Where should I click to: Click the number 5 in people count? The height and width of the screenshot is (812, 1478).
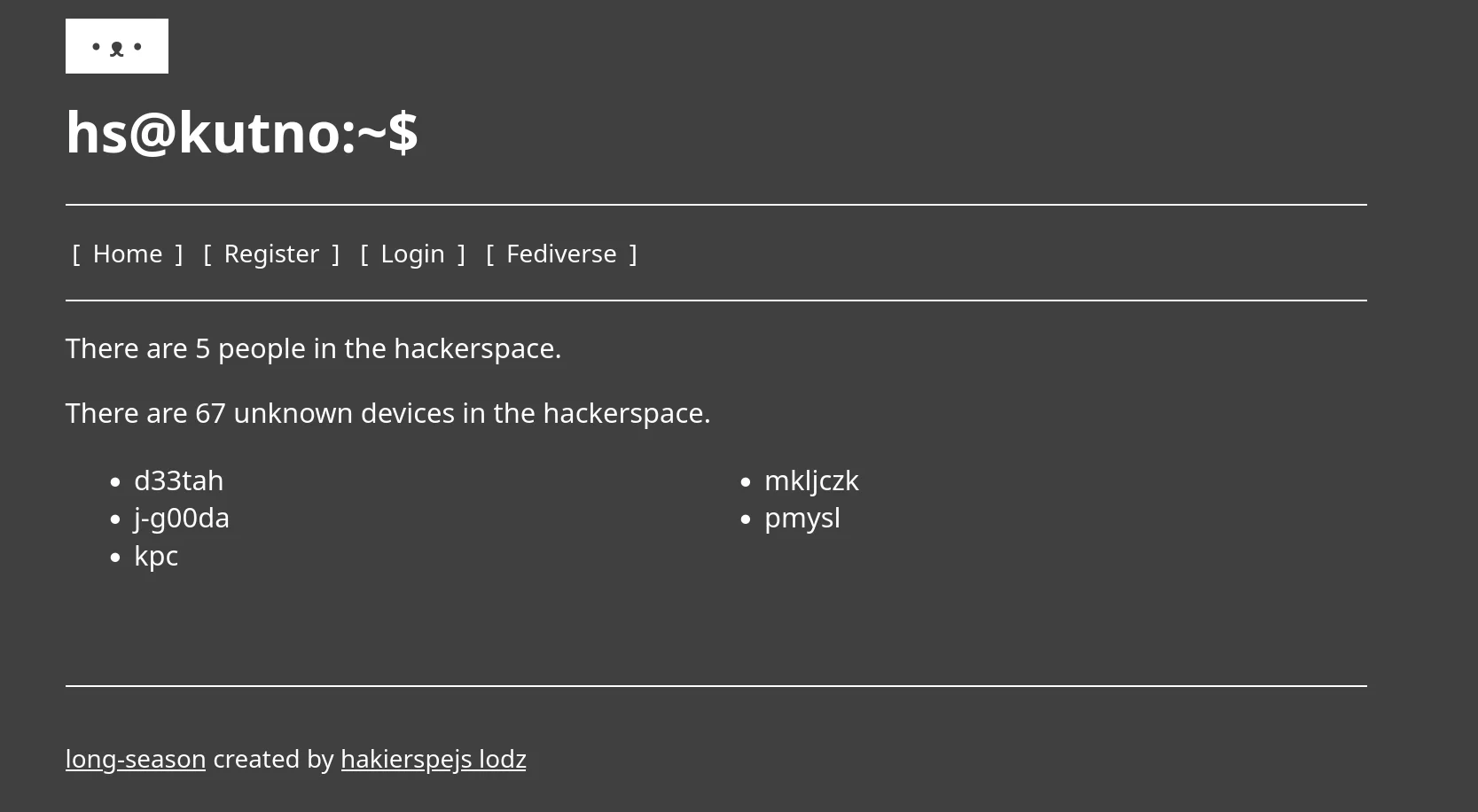click(x=203, y=348)
